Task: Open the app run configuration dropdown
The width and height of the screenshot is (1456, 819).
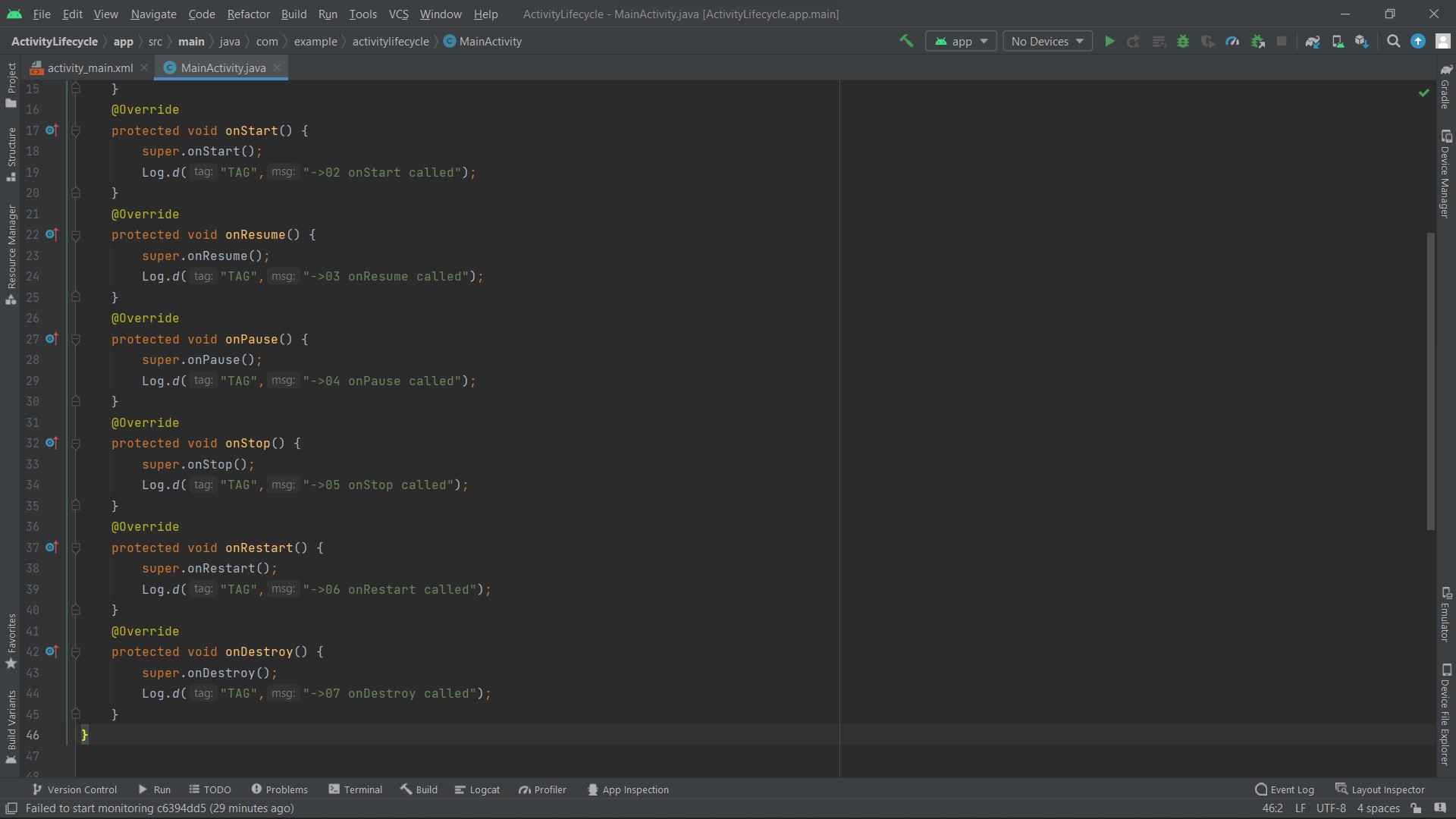Action: (960, 41)
